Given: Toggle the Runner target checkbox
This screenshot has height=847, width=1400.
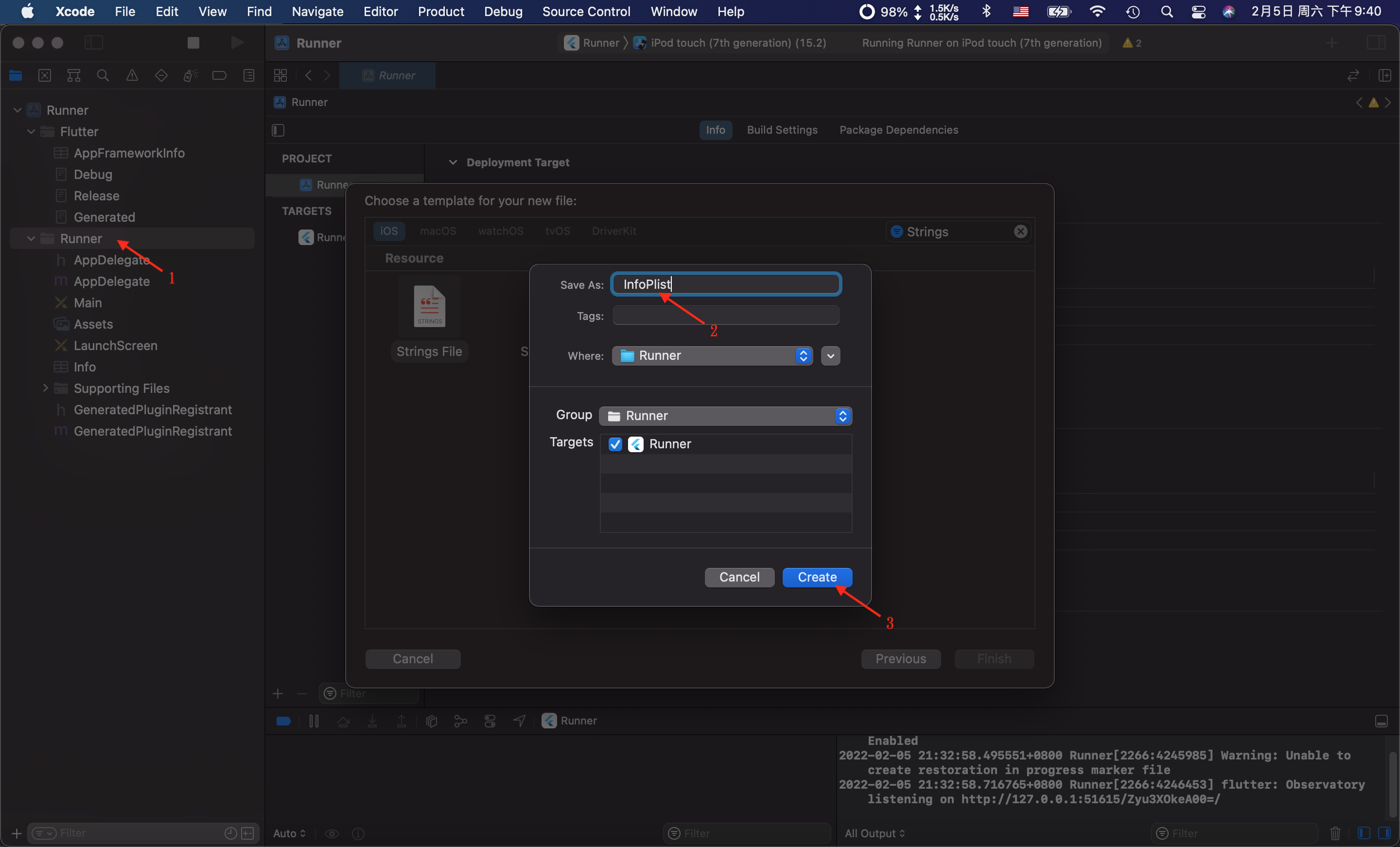Looking at the screenshot, I should [x=615, y=444].
